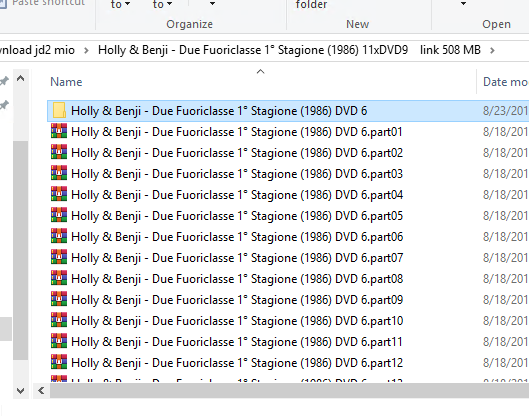Click navigation pane vertical scrollbar thumb
529x416 pixels.
coord(21,250)
